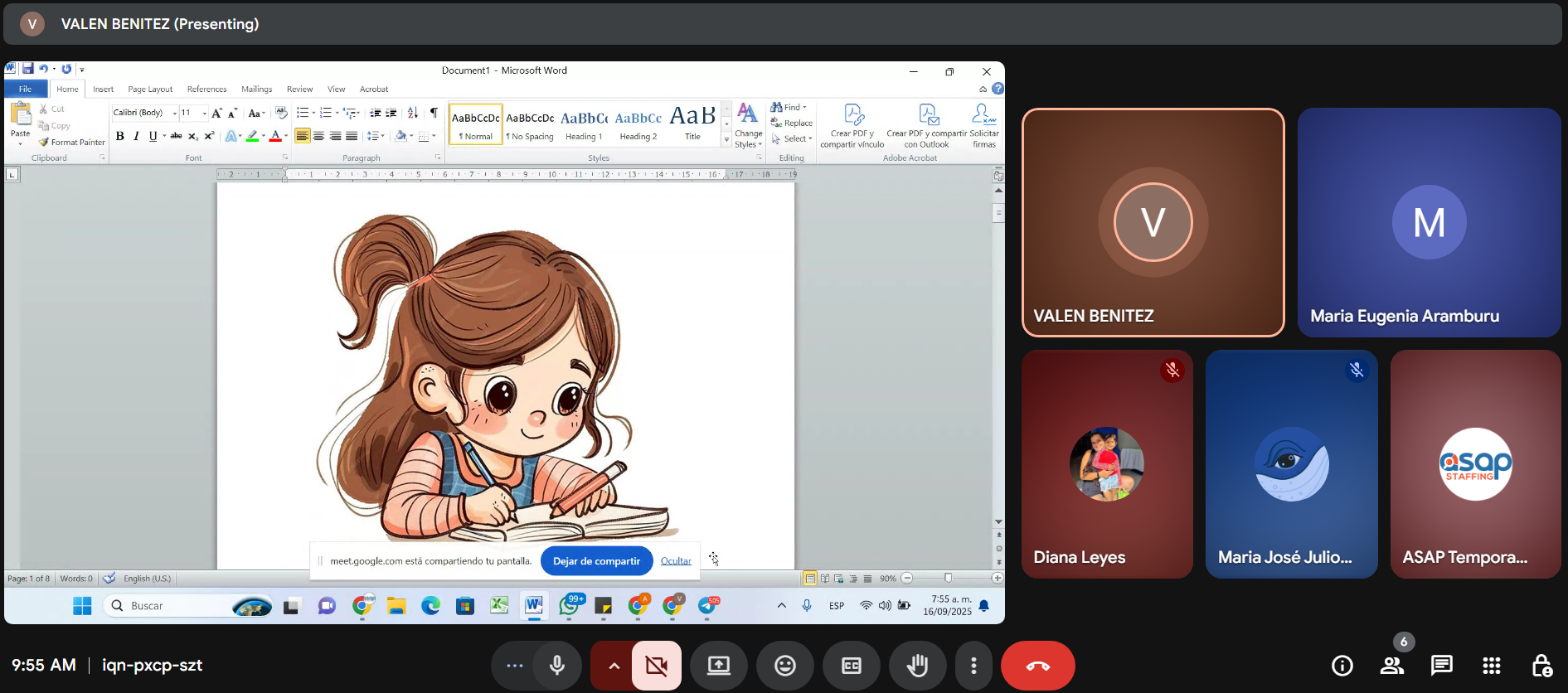
Task: Open the three-dot more options menu
Action: (x=973, y=666)
